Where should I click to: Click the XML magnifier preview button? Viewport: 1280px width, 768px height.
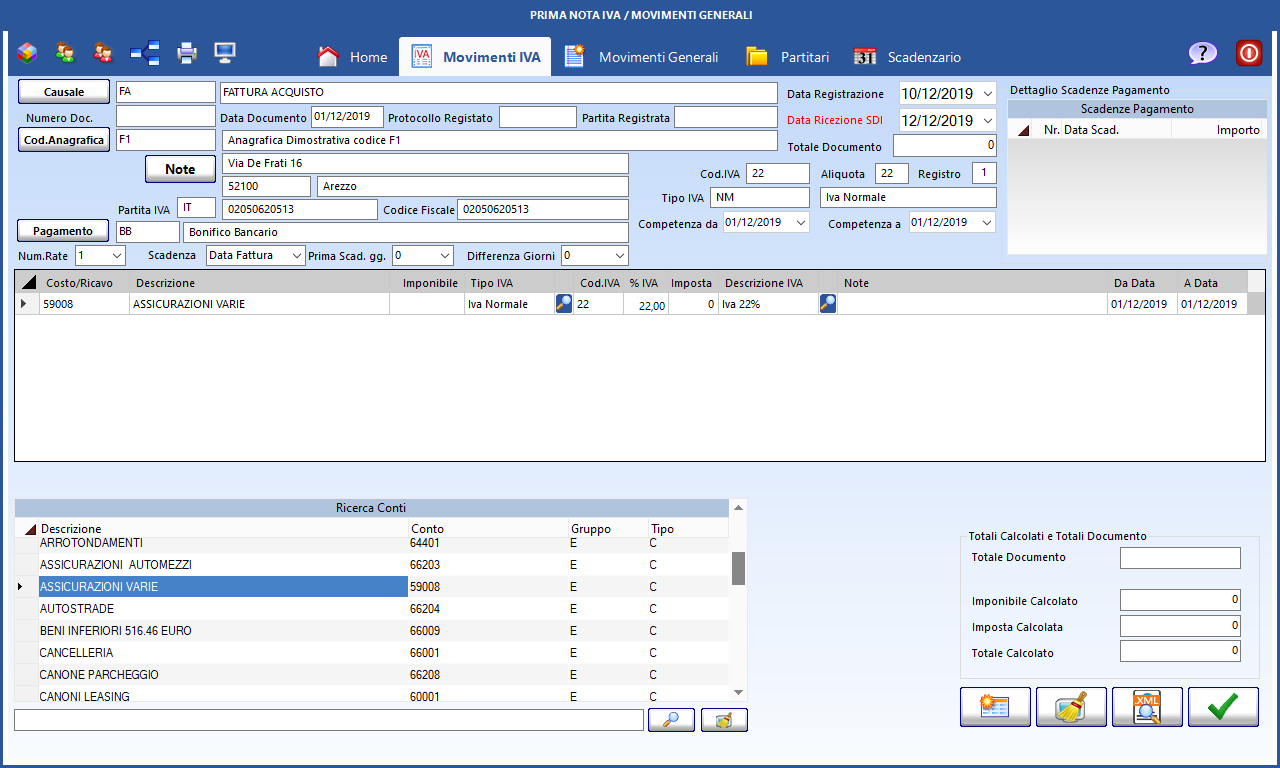coord(1147,707)
